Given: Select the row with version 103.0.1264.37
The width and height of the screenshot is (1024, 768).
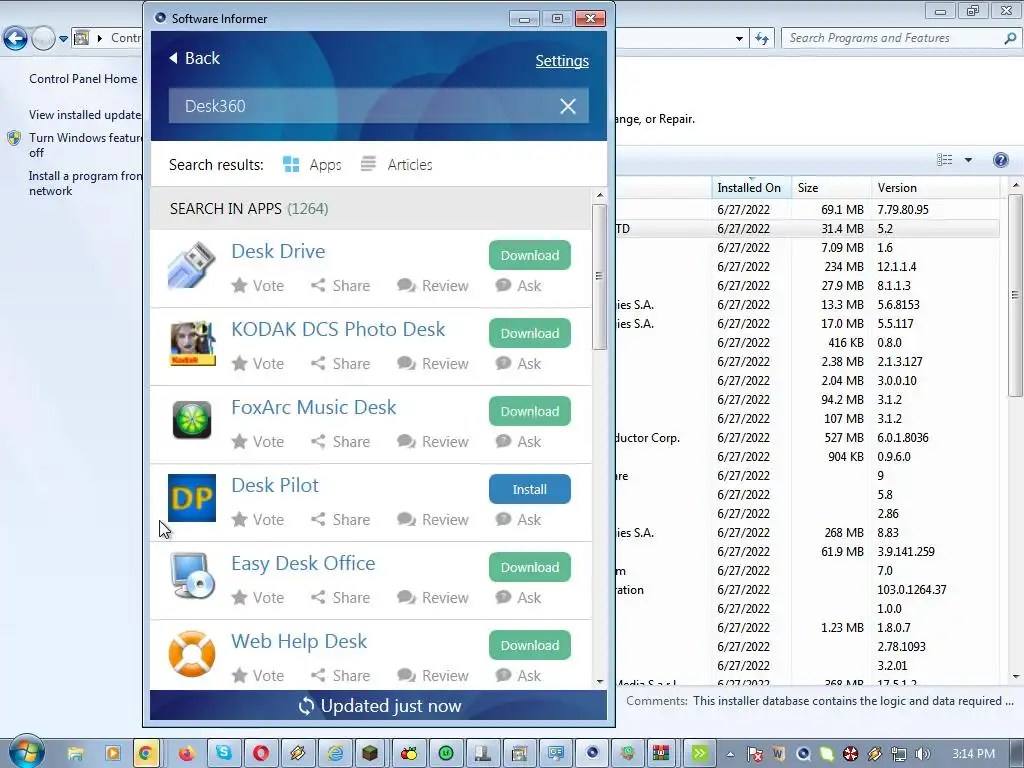Looking at the screenshot, I should [810, 590].
